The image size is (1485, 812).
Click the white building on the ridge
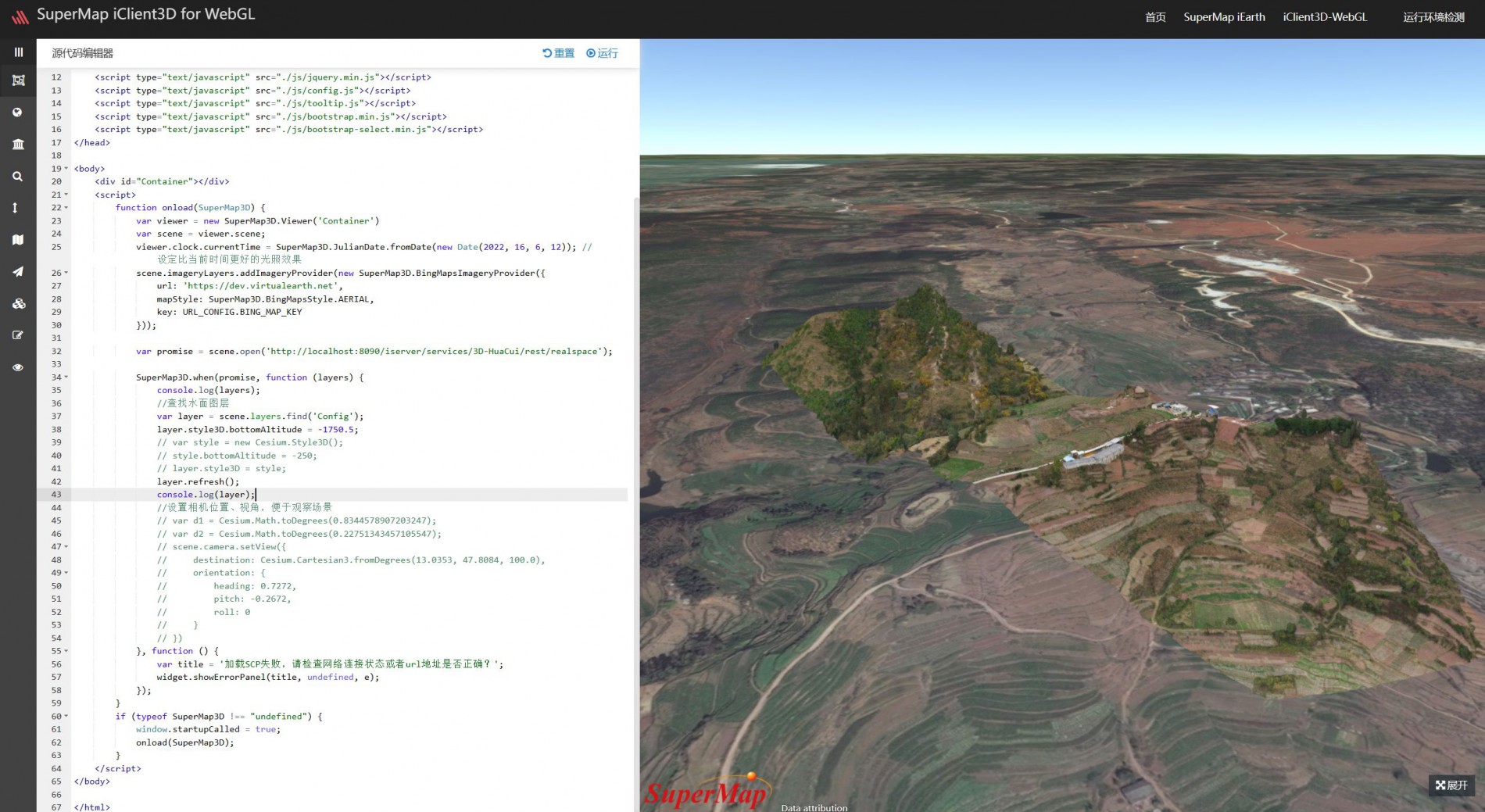click(x=1092, y=453)
